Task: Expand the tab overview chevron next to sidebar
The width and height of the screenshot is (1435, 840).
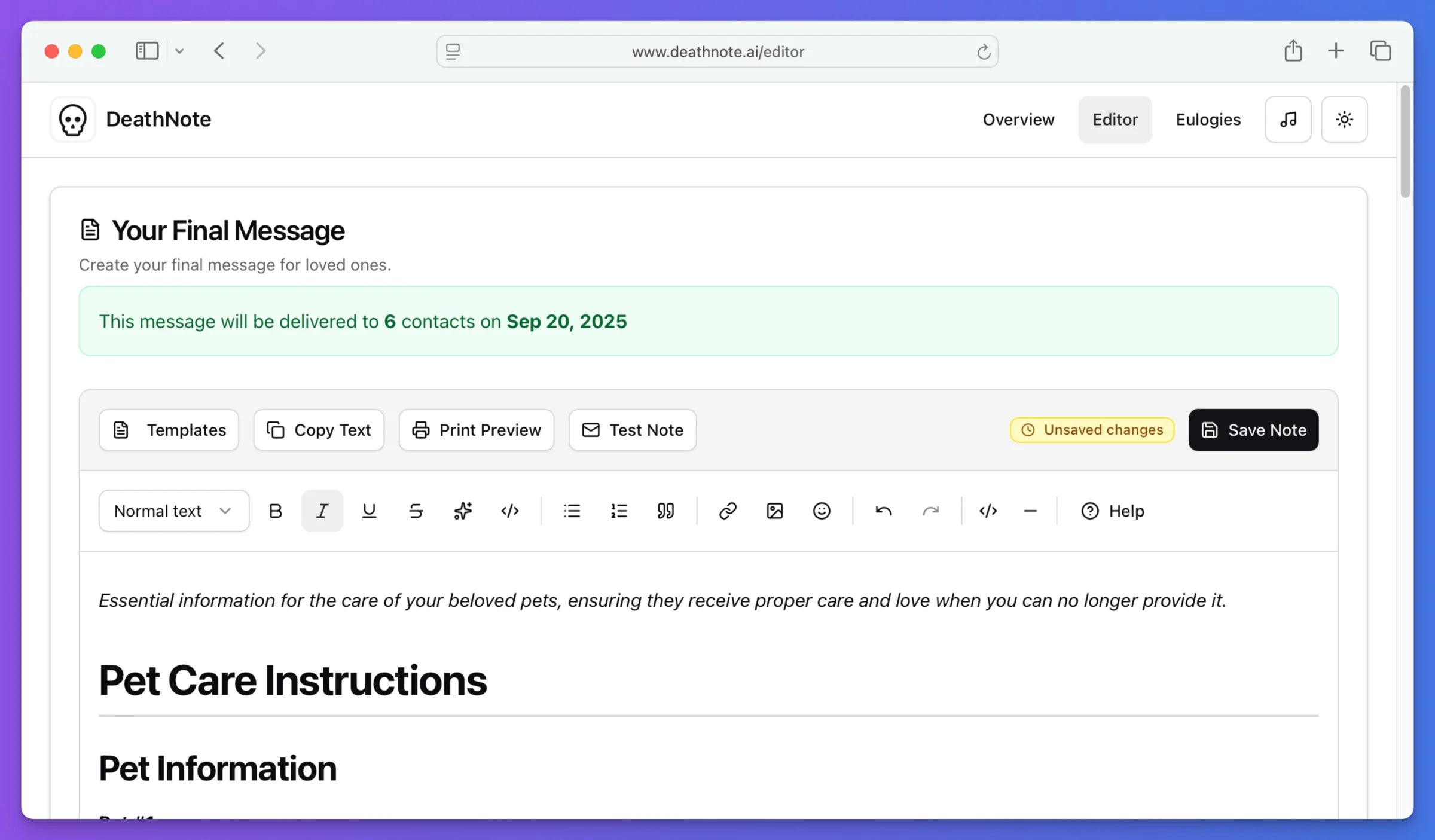Action: coord(180,51)
